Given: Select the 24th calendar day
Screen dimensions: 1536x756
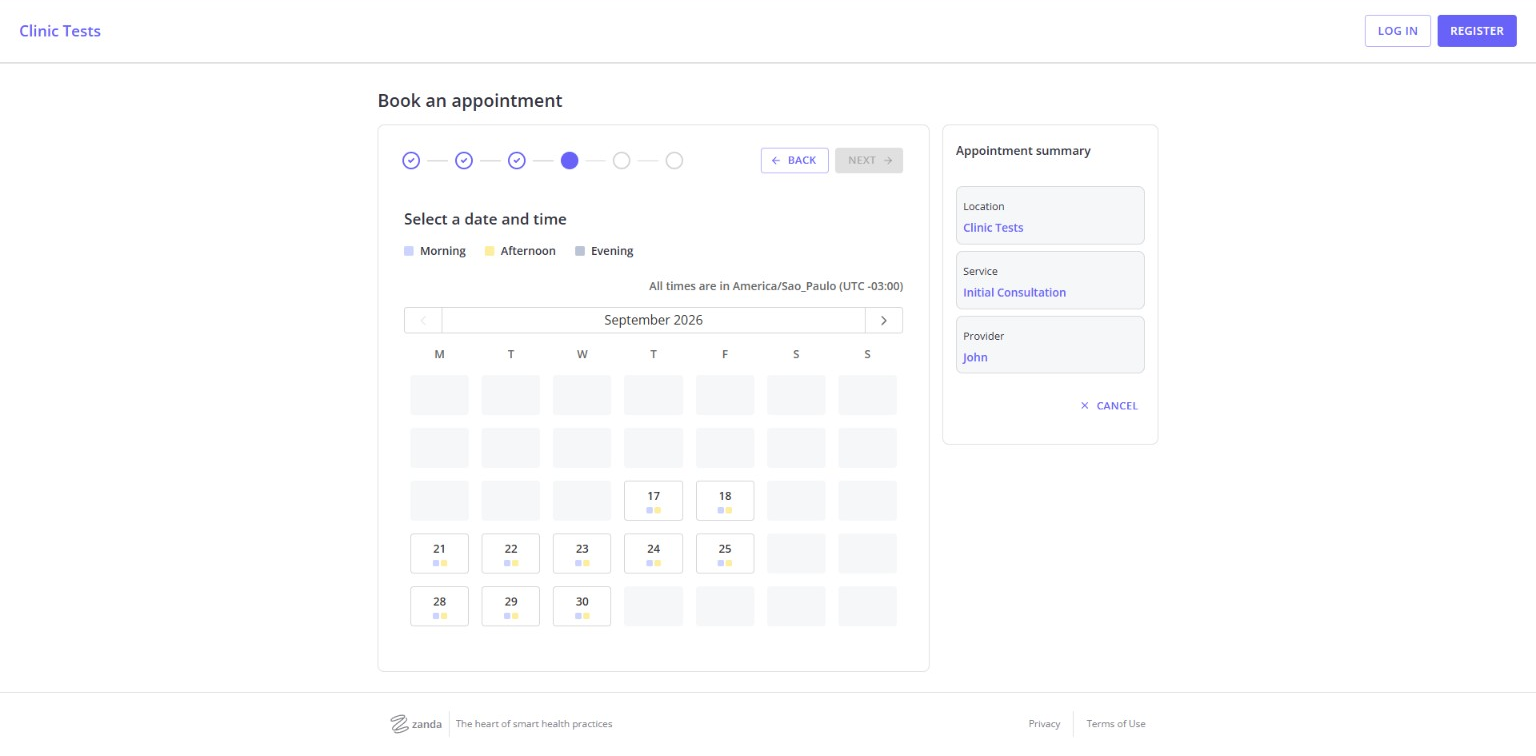Looking at the screenshot, I should coord(653,554).
